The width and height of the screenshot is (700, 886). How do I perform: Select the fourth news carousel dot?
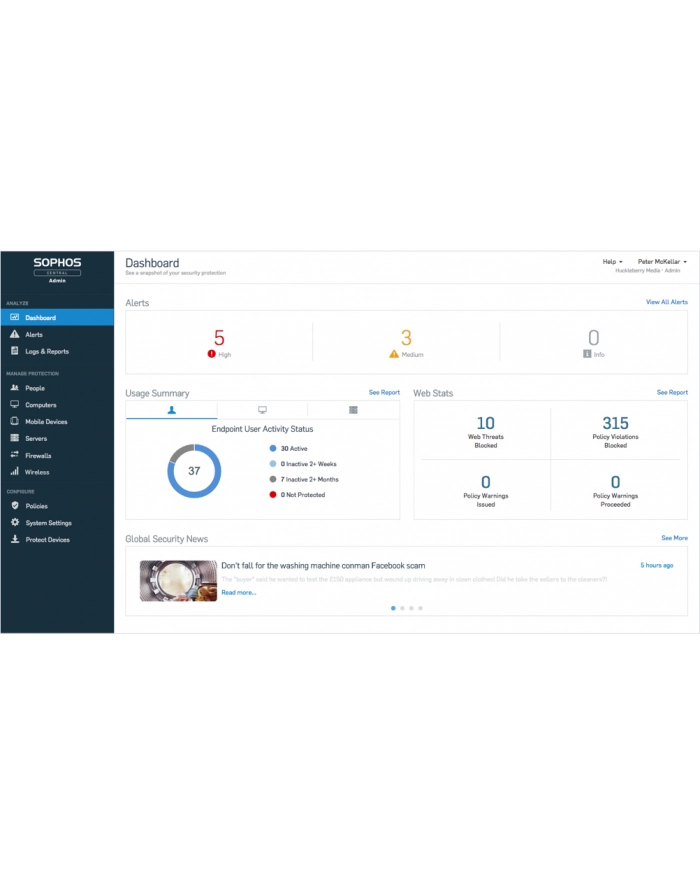tap(420, 608)
